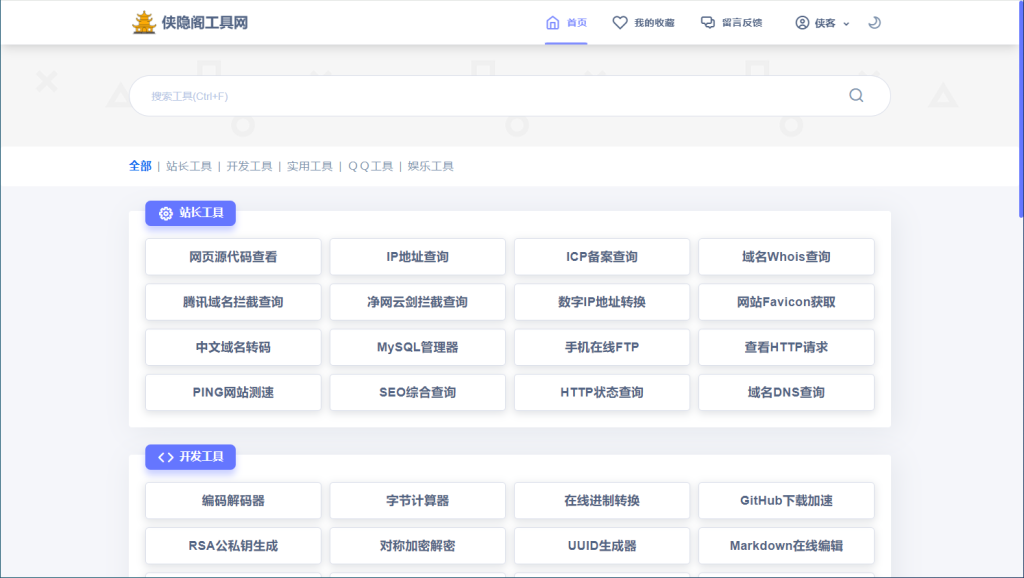This screenshot has height=578, width=1024.
Task: Select the QQ工具 category filter
Action: coord(370,166)
